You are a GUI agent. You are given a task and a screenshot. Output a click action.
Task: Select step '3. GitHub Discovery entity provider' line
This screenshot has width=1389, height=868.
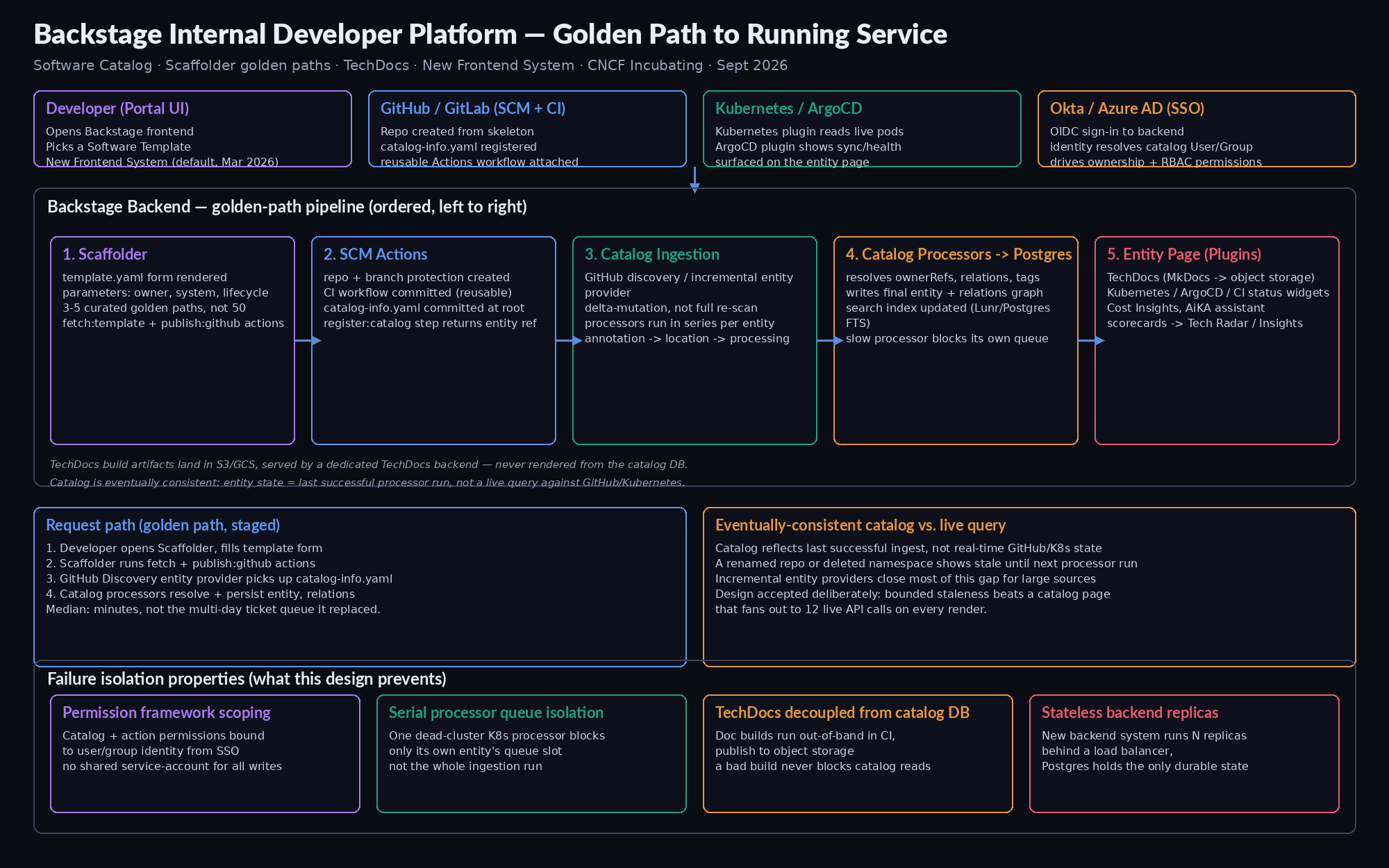click(x=219, y=578)
